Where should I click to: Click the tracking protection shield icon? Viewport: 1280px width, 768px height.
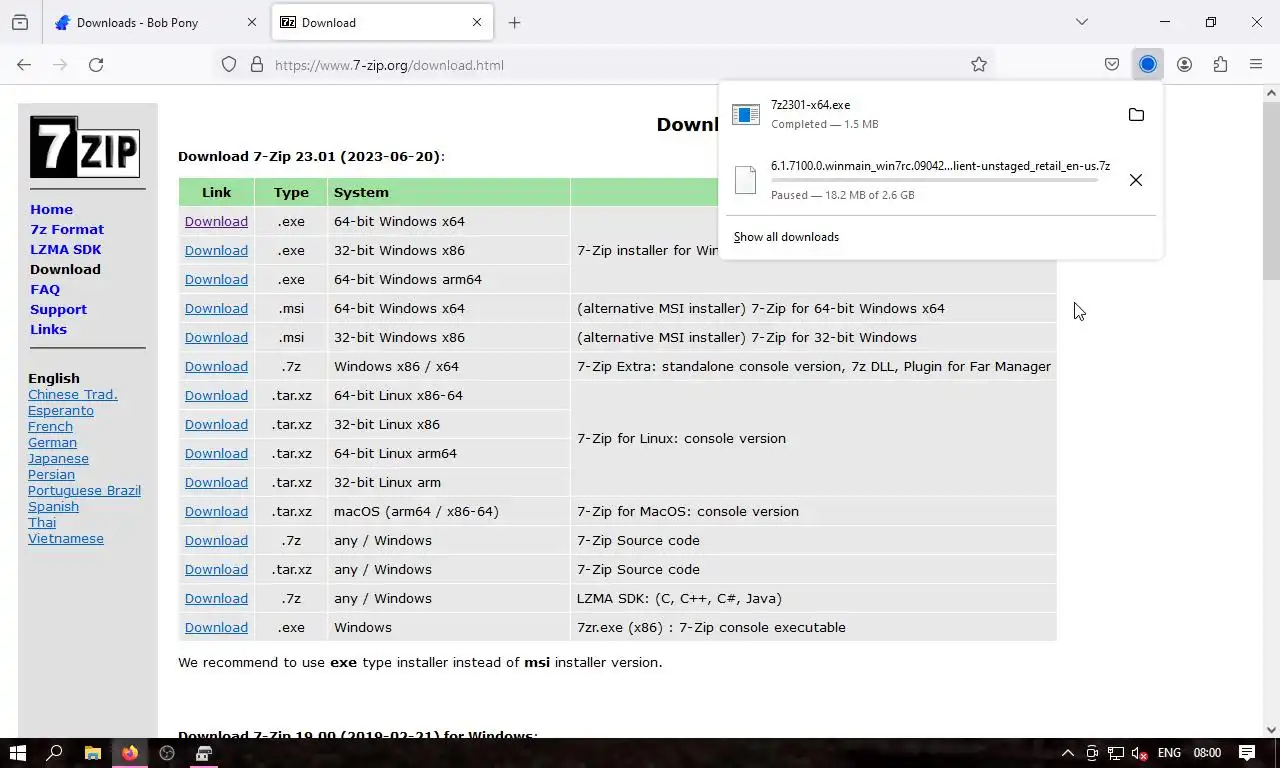[x=229, y=65]
